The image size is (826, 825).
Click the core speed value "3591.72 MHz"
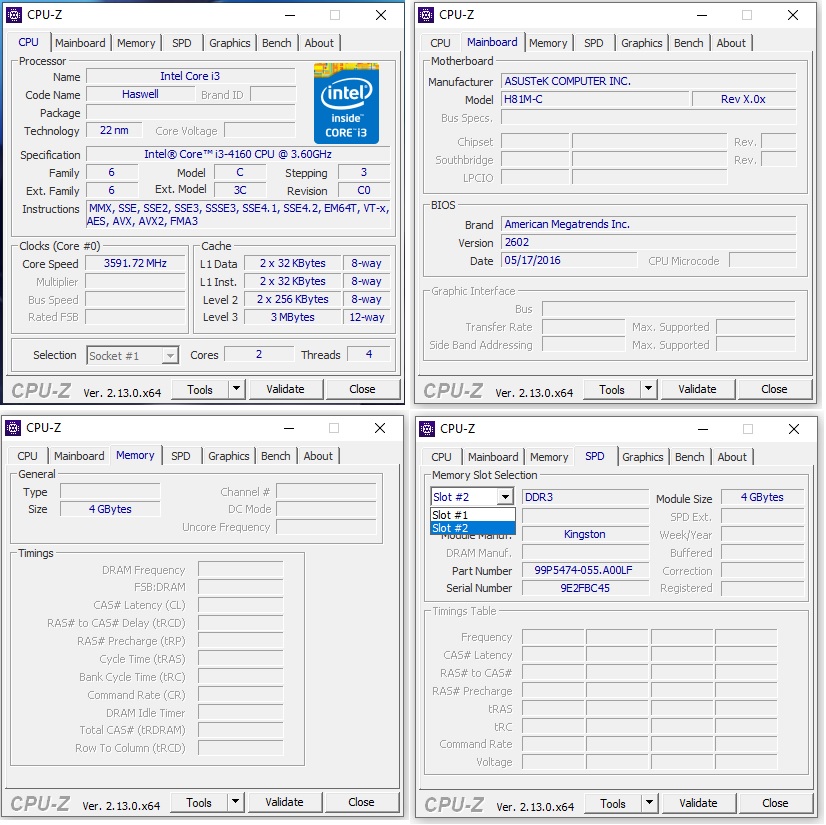pyautogui.click(x=135, y=263)
